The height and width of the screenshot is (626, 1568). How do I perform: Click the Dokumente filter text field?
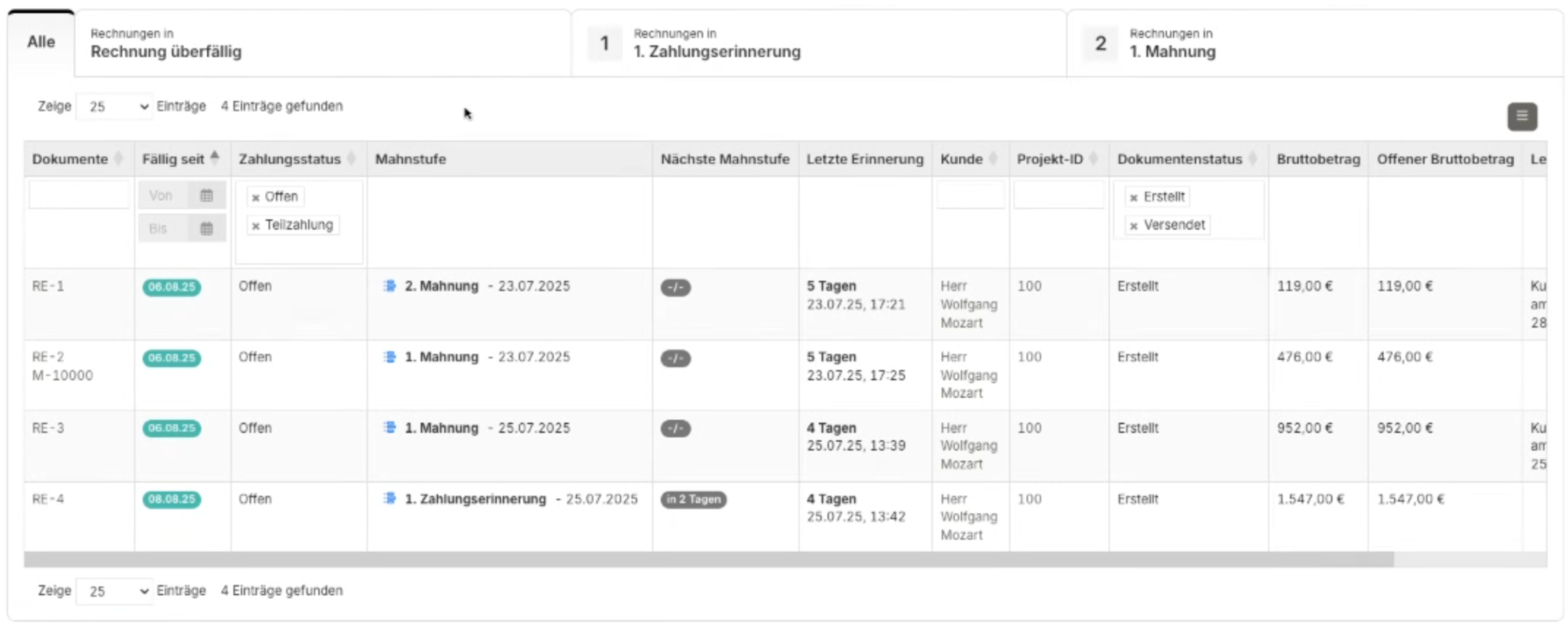pos(79,195)
